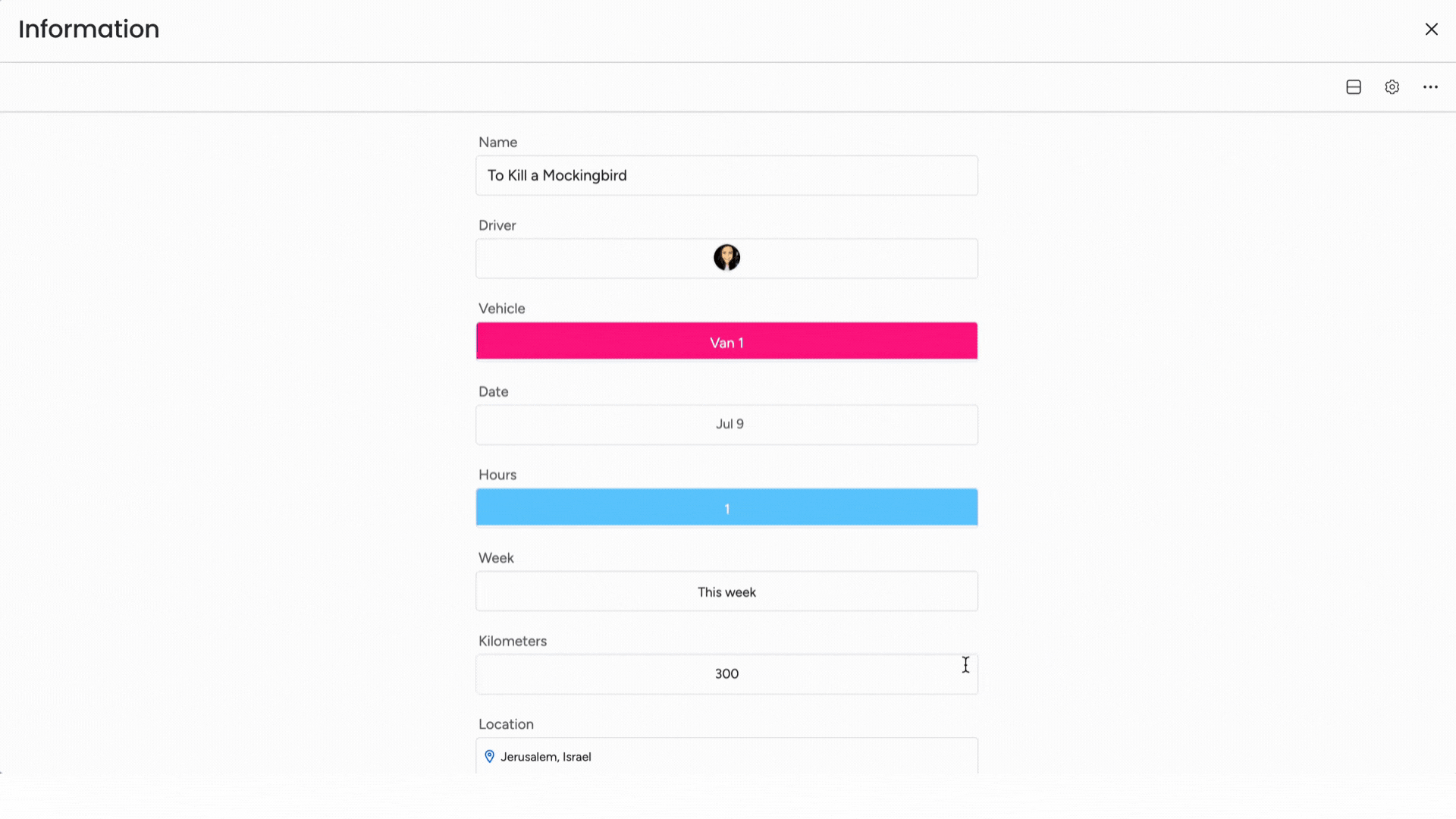Click the Location field 'Jerusalem, Israel'
The image size is (1456, 819).
728,756
